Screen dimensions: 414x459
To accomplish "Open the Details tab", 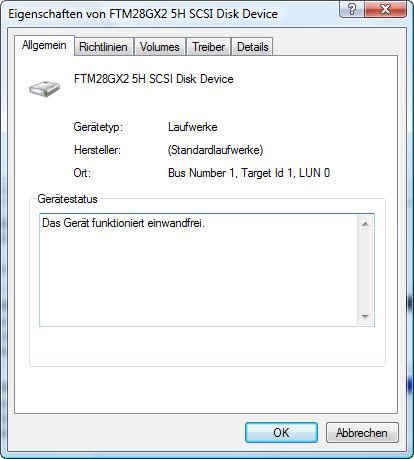I will point(253,47).
